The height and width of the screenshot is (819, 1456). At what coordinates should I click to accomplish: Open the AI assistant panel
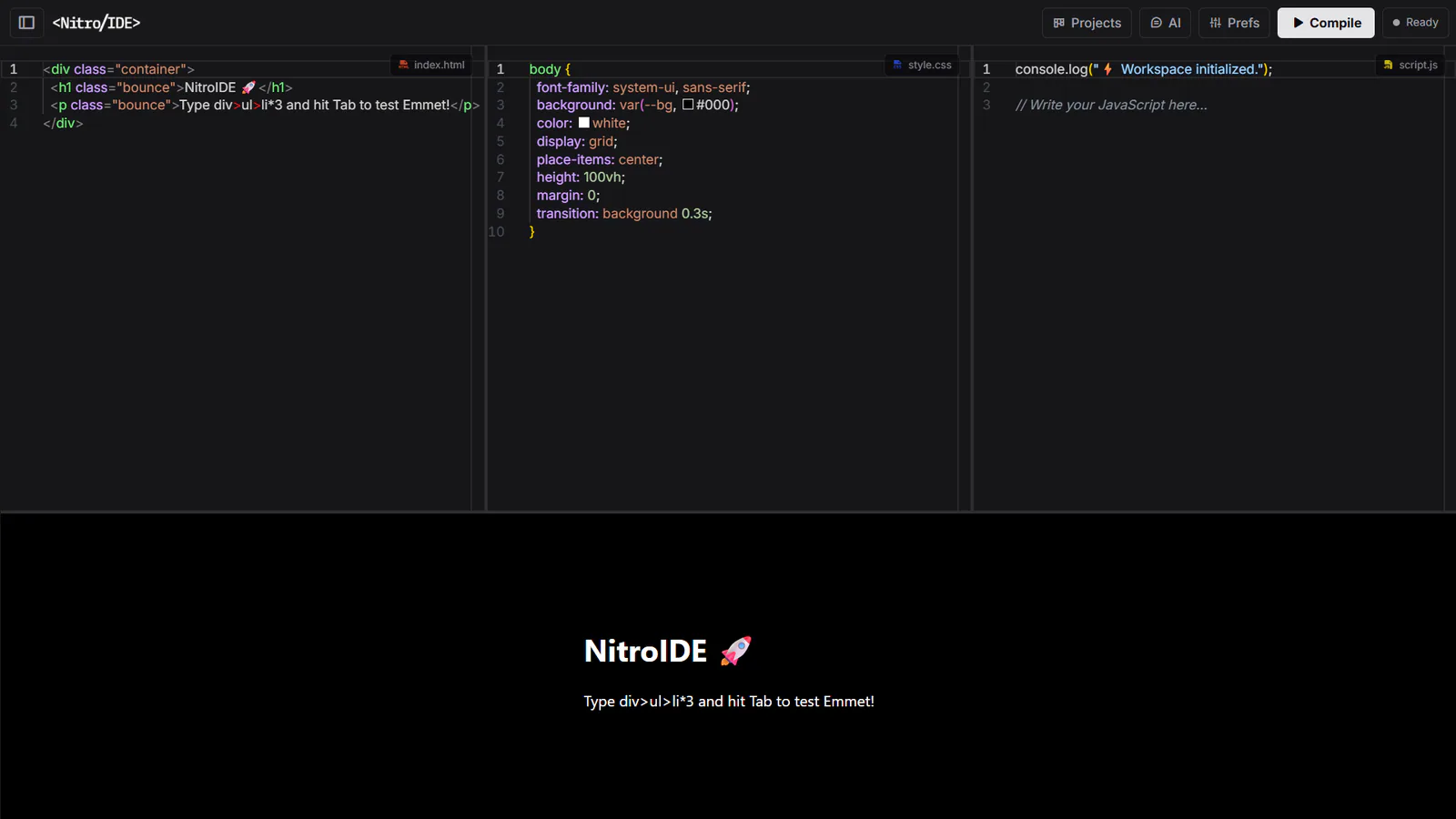(x=1165, y=23)
